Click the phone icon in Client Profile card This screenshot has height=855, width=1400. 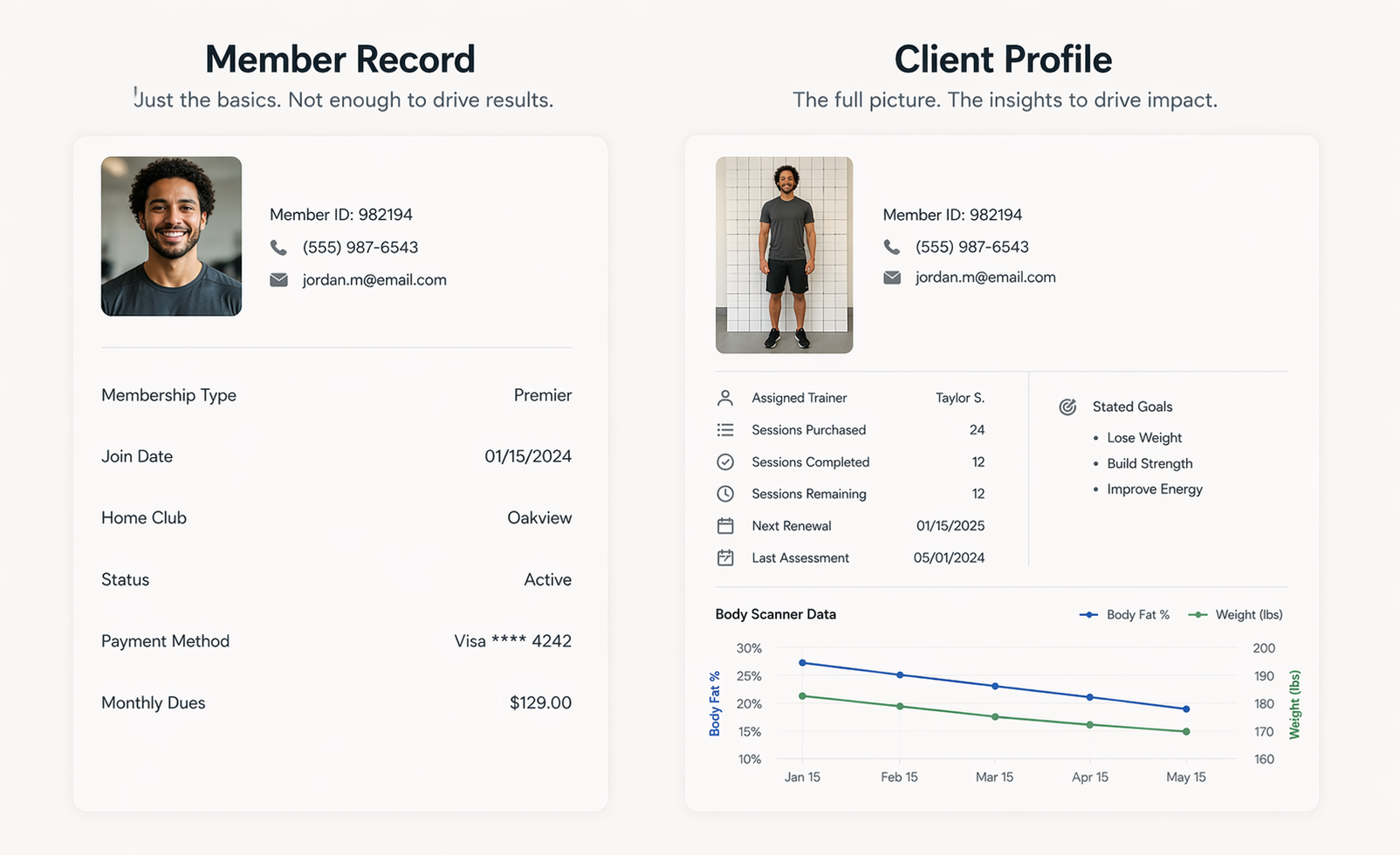pyautogui.click(x=891, y=247)
